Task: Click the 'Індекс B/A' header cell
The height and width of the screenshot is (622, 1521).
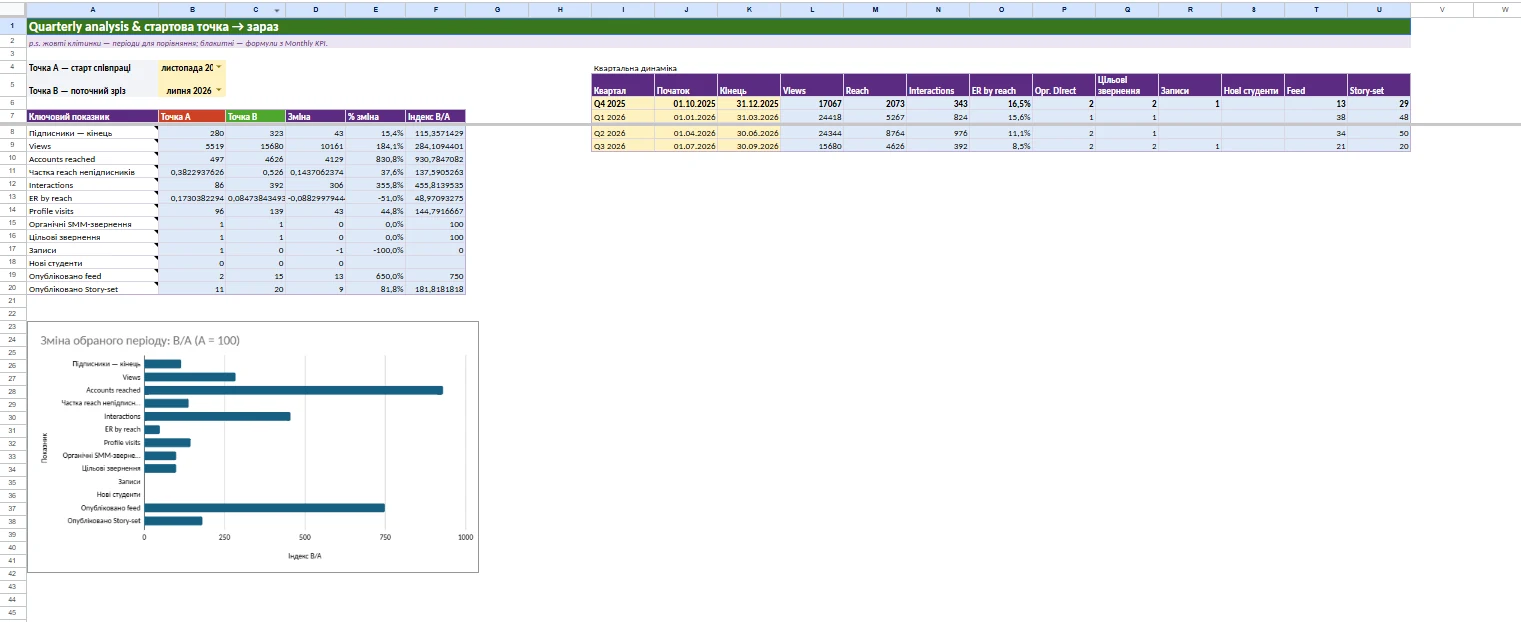Action: (x=435, y=116)
